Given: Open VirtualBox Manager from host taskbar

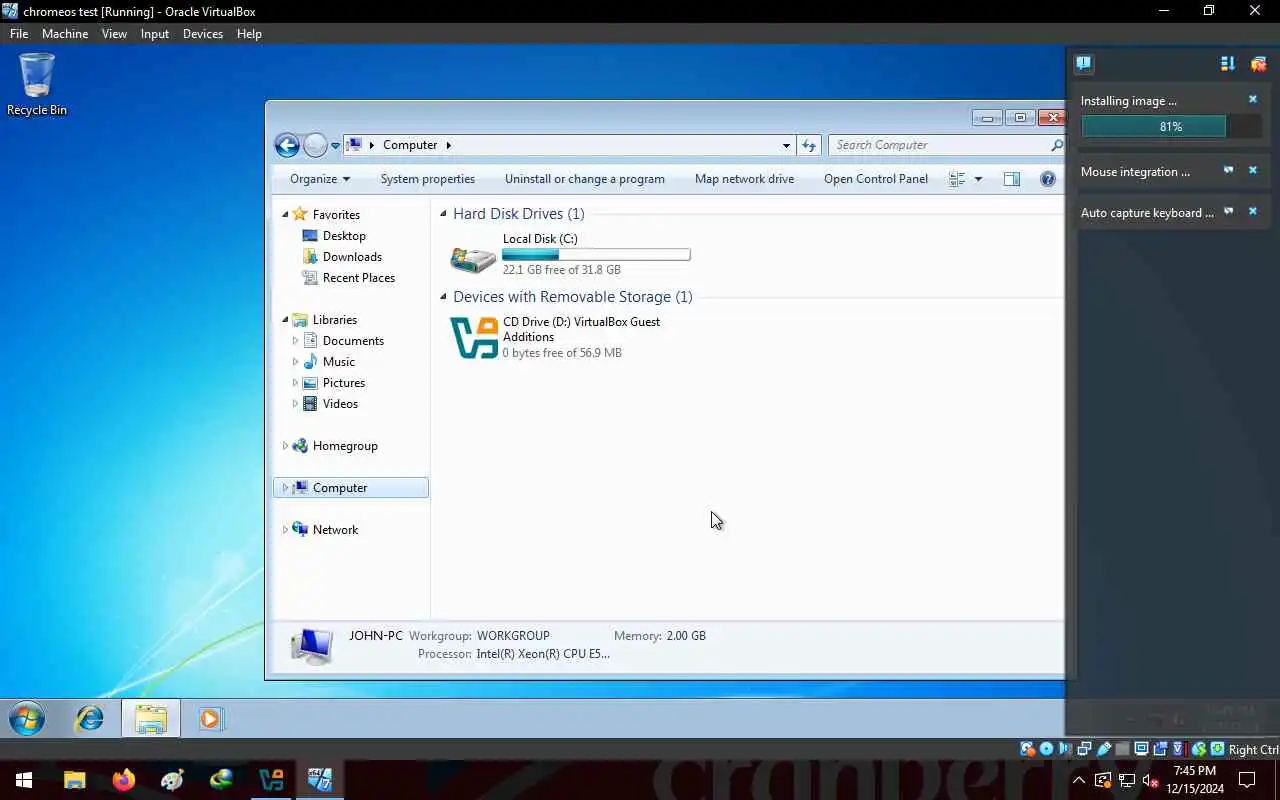Looking at the screenshot, I should [271, 780].
